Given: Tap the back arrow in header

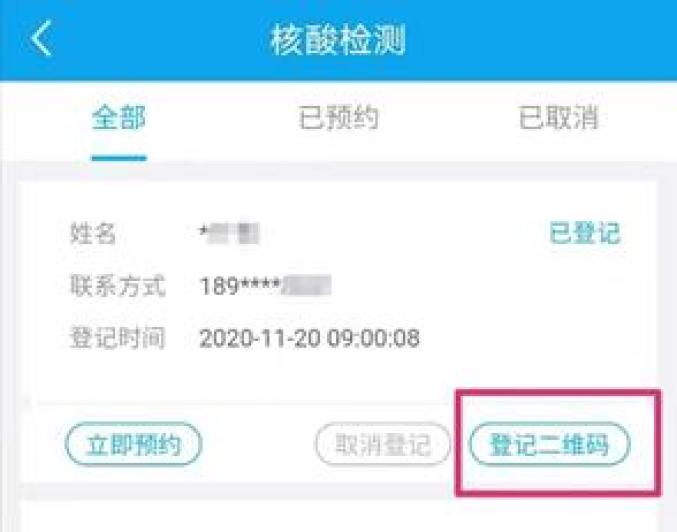Looking at the screenshot, I should 42,38.
